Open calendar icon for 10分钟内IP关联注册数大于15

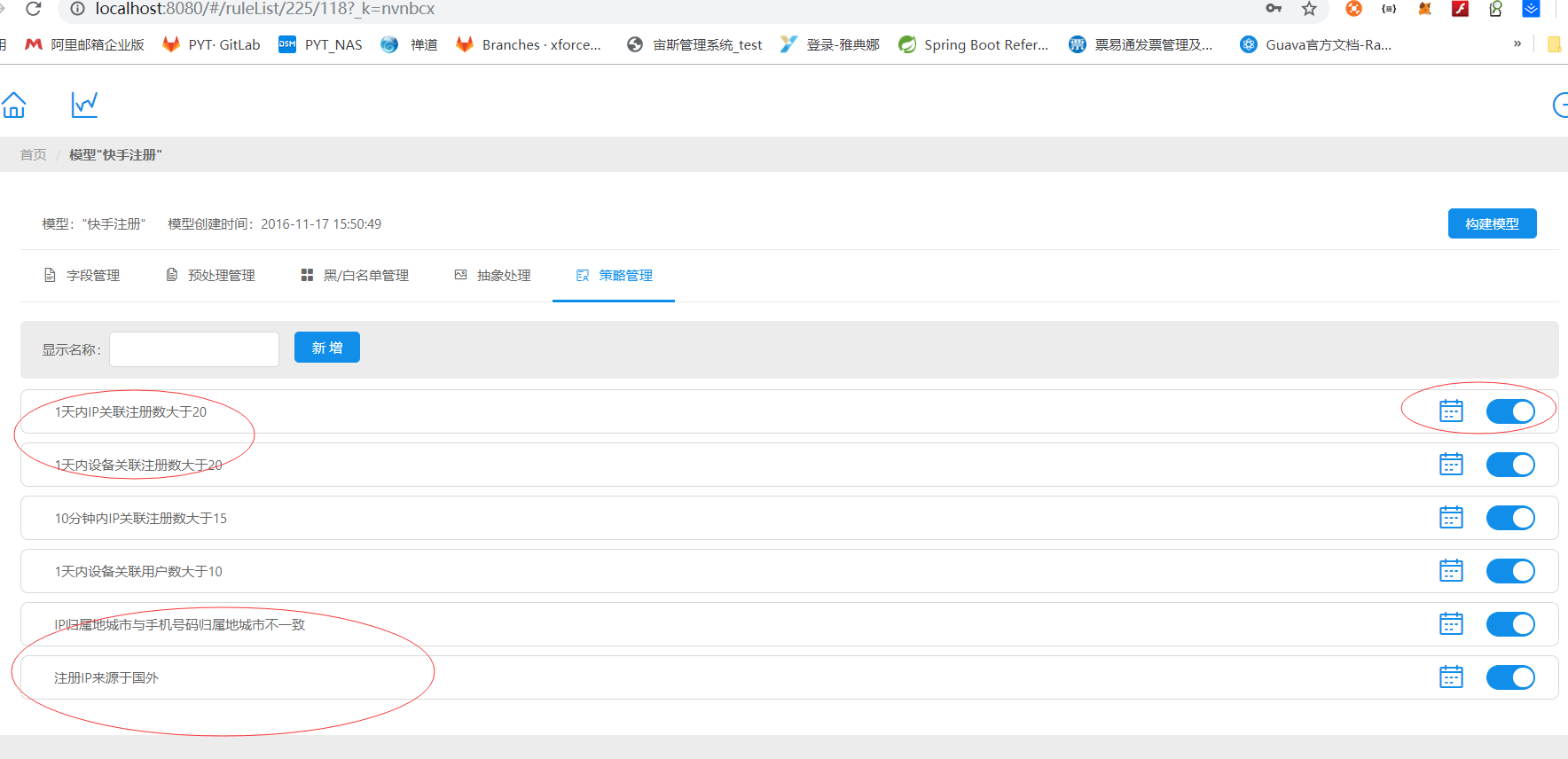[1451, 518]
